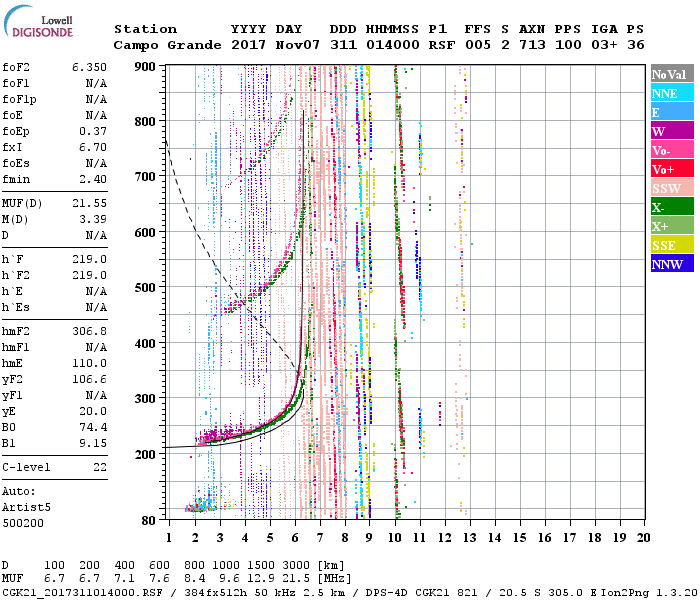
Task: Click the X- dark green legend swatch
Action: (x=671, y=207)
